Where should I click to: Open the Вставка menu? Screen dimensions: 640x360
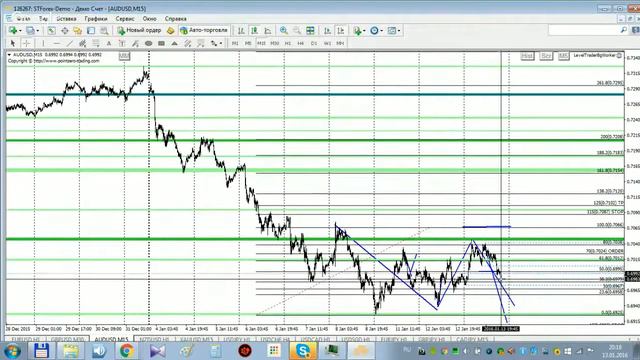pos(66,19)
